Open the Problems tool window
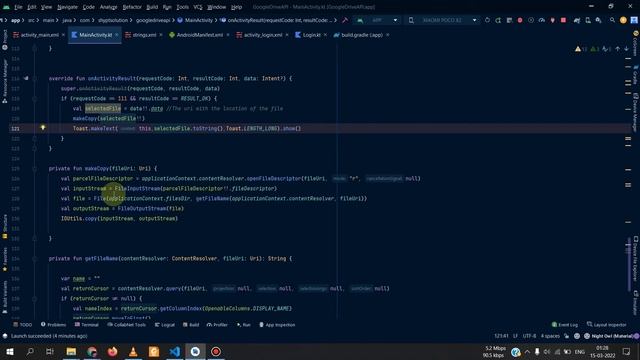The image size is (640, 360). pos(53,325)
